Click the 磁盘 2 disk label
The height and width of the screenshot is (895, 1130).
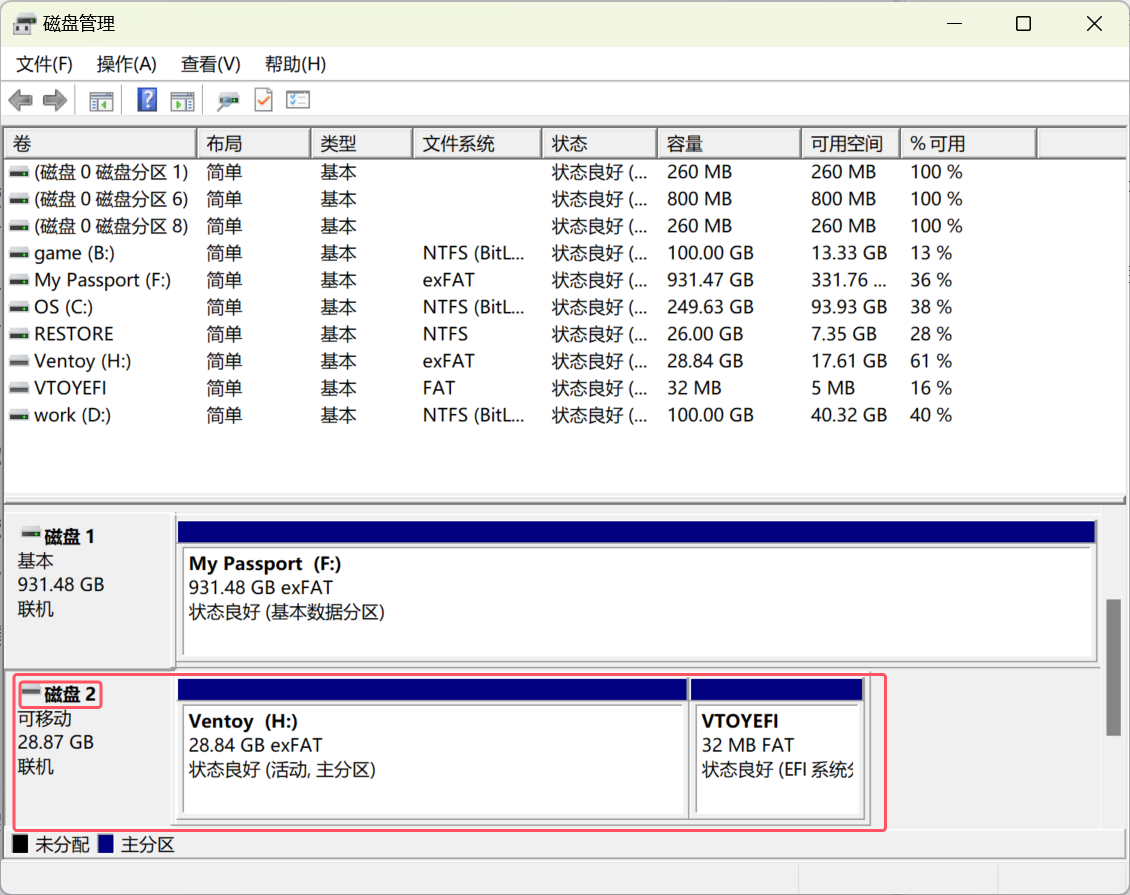pyautogui.click(x=70, y=694)
